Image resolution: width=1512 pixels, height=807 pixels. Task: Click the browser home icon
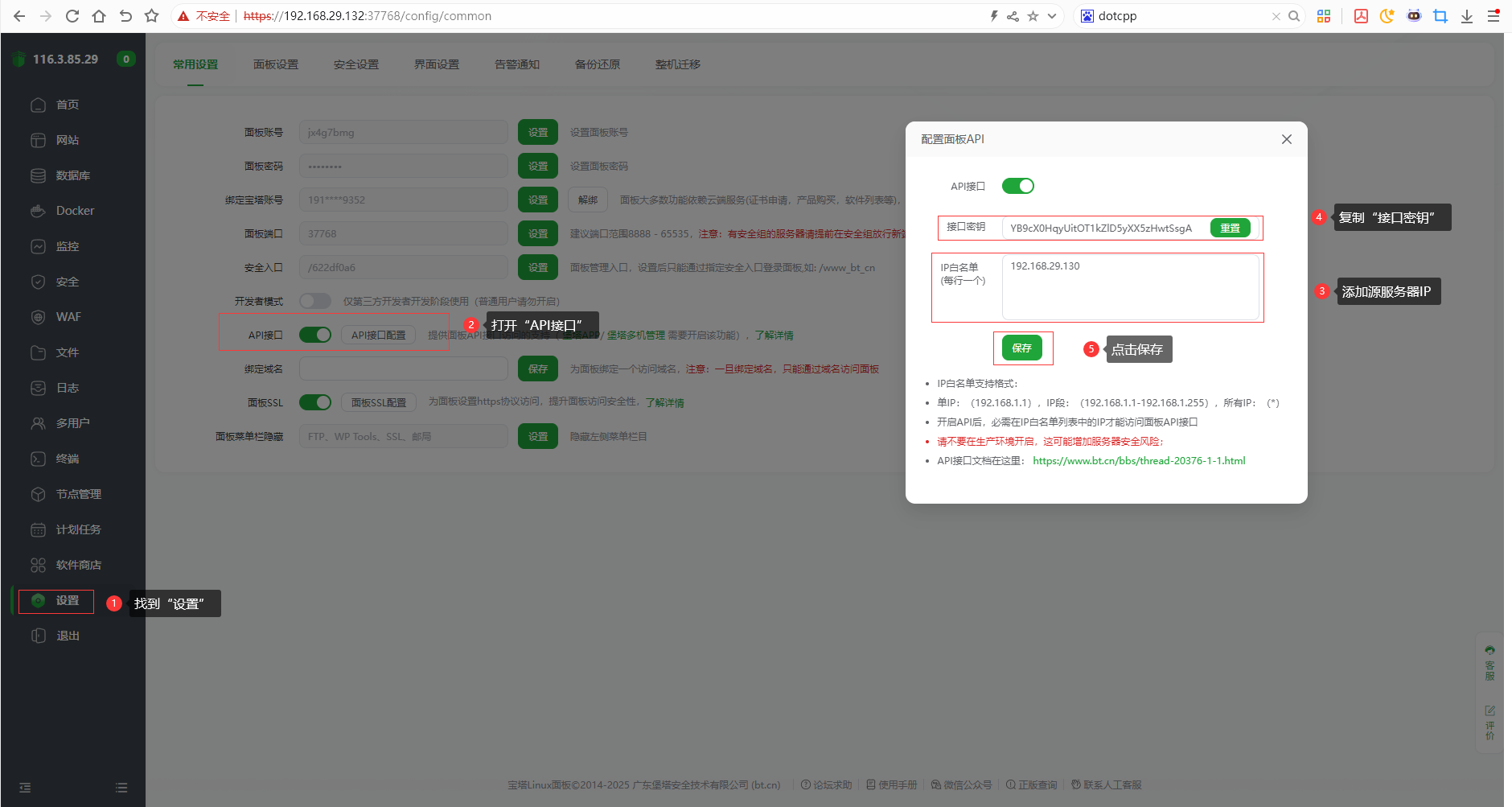coord(99,16)
